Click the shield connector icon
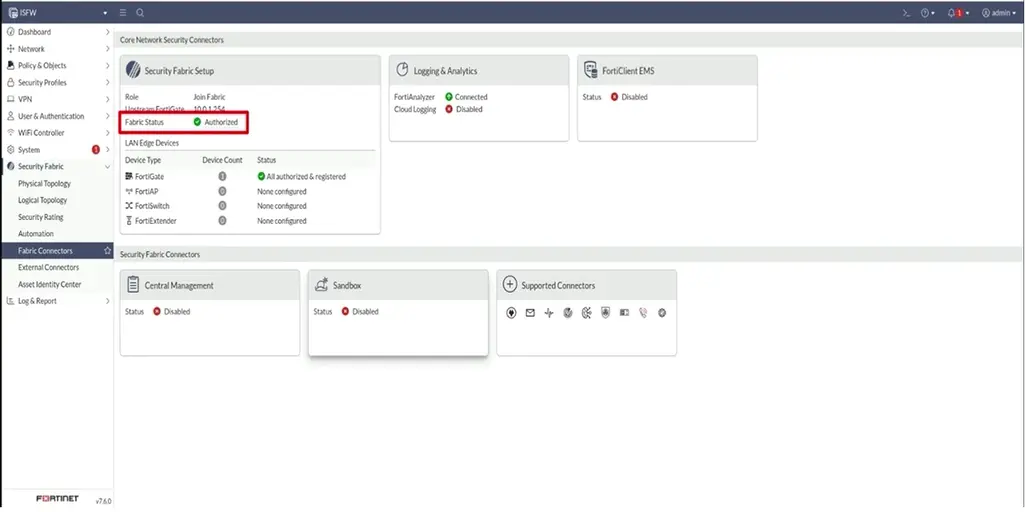 pyautogui.click(x=605, y=313)
